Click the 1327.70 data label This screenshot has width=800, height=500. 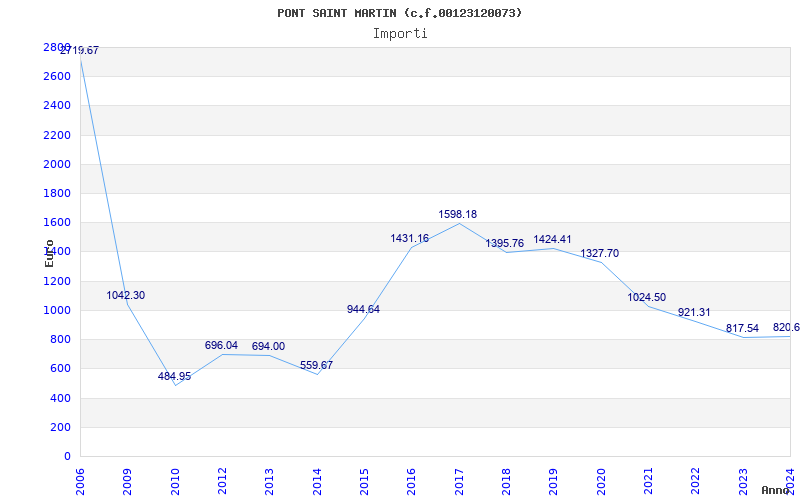[x=600, y=253]
